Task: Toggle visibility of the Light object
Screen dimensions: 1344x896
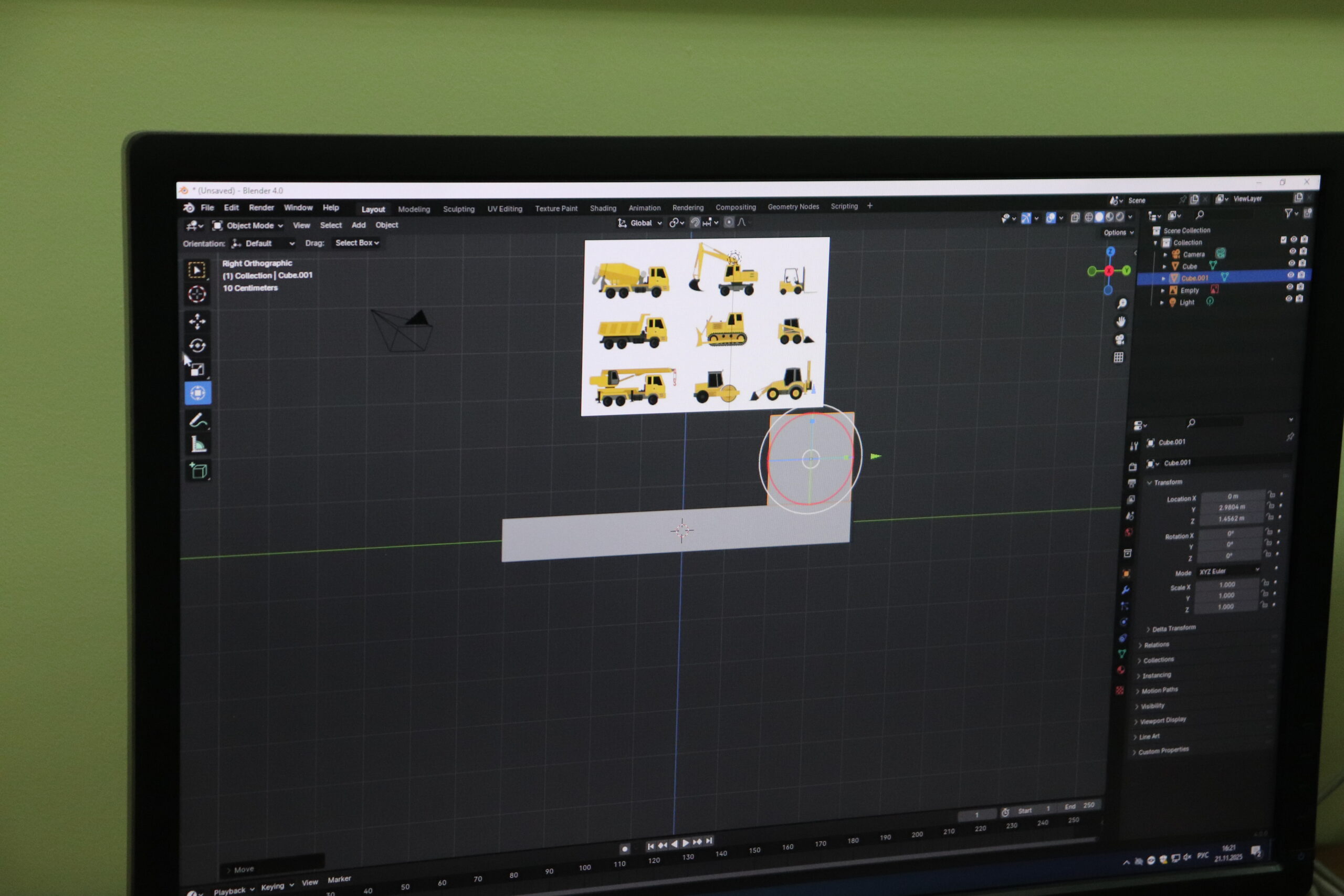Action: 1288,299
